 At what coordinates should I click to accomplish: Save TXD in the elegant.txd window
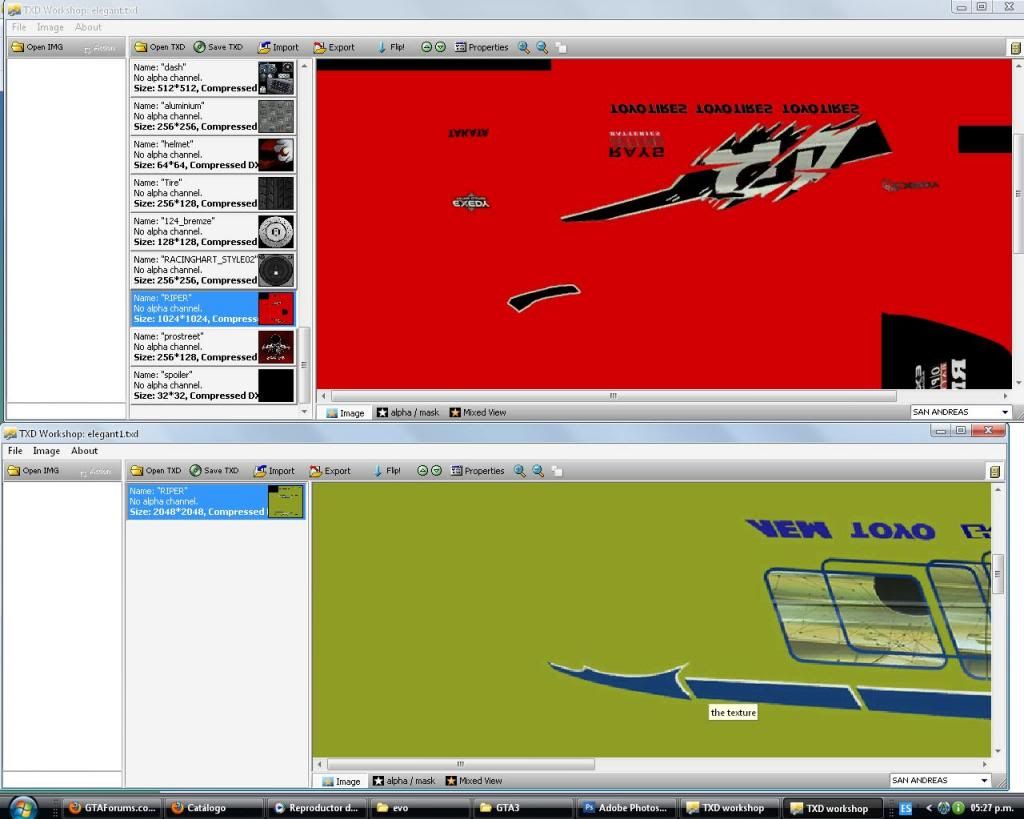(218, 47)
